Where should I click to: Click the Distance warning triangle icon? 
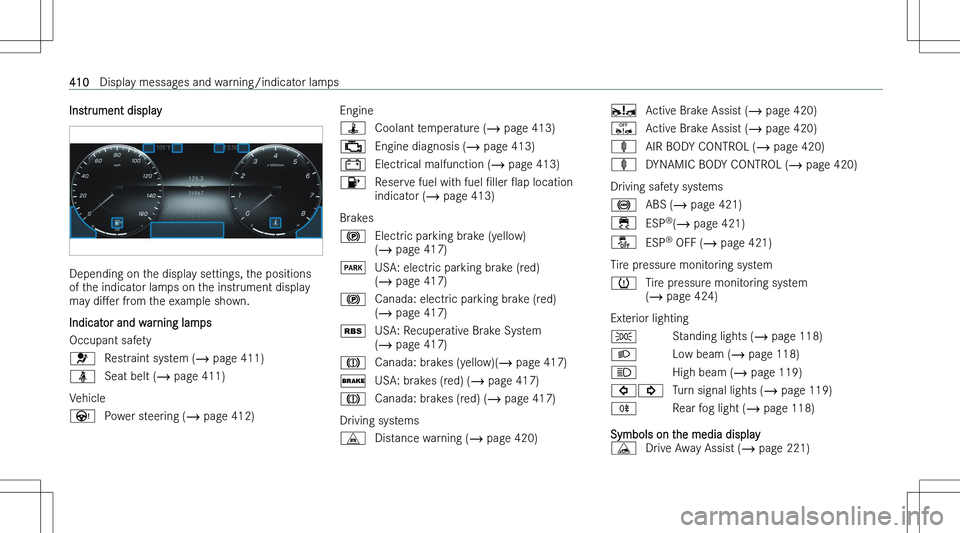coord(353,438)
